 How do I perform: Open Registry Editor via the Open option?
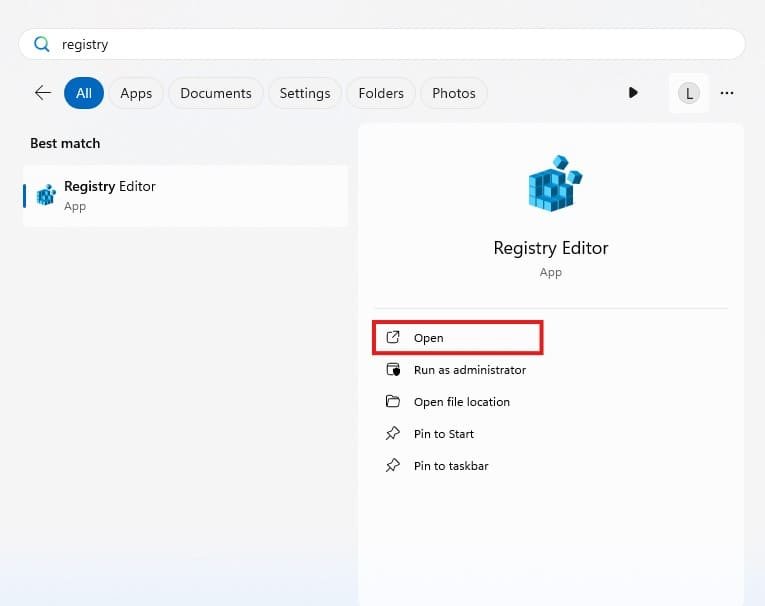(x=458, y=338)
